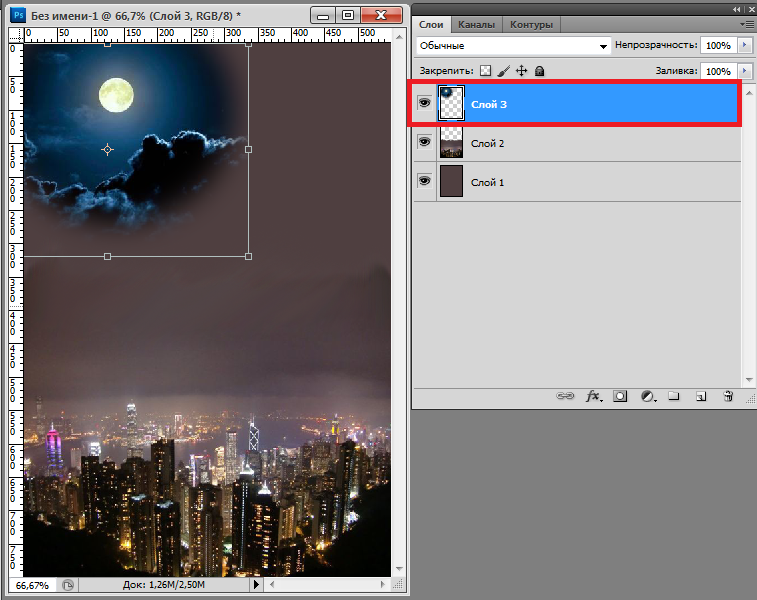
Task: Delete layer with trash icon
Action: point(728,396)
